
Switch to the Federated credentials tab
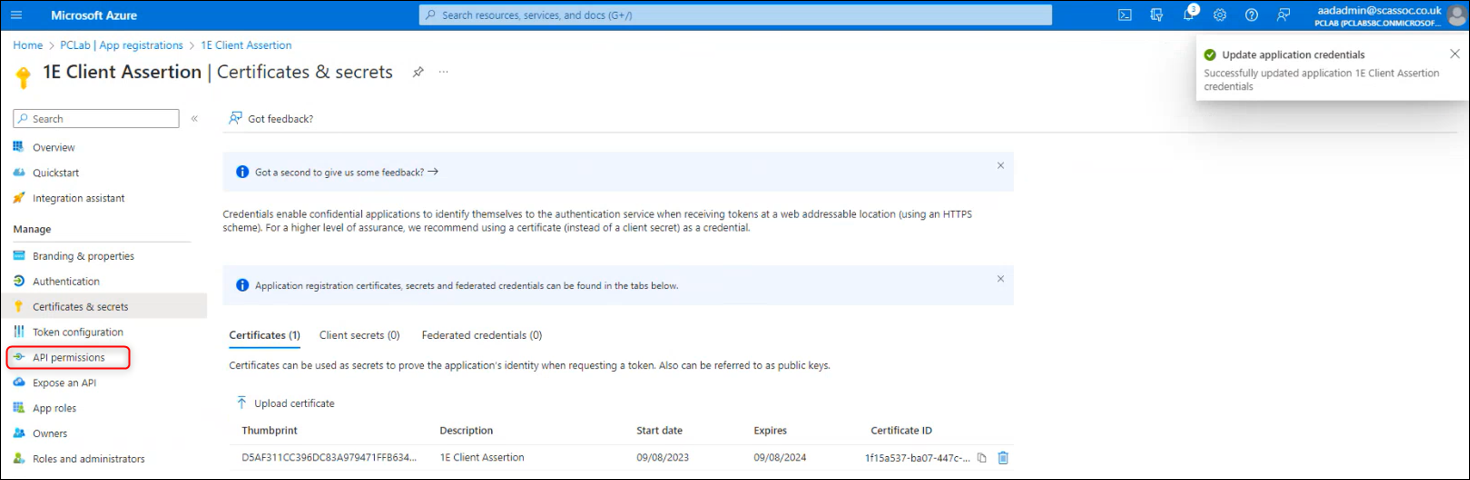481,335
